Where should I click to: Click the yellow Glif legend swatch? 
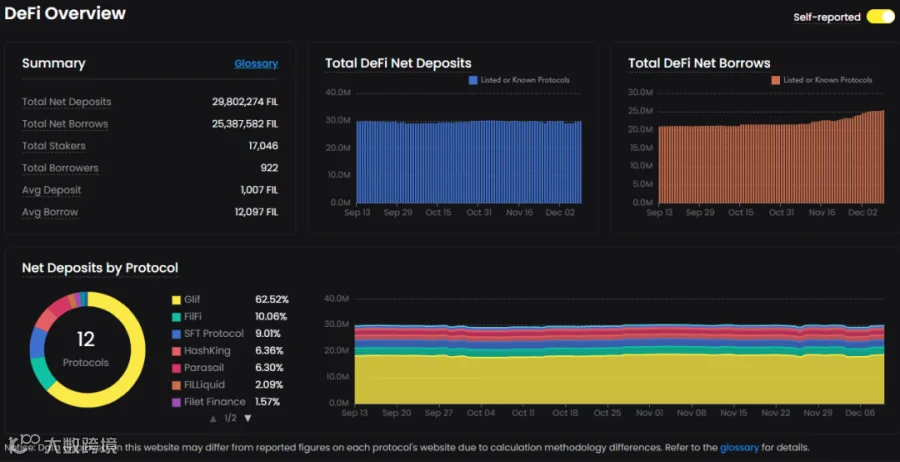click(x=176, y=300)
